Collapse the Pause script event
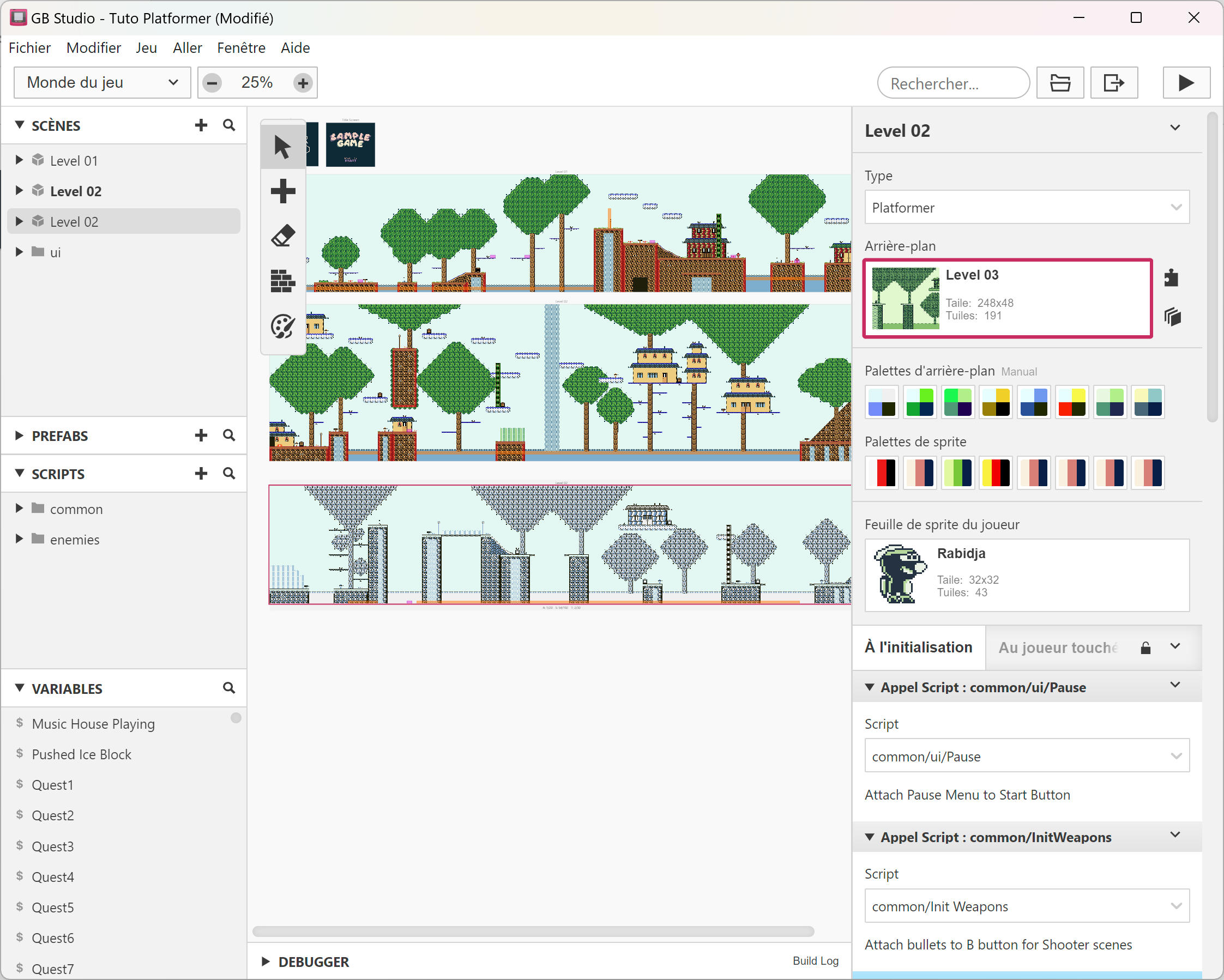The image size is (1224, 980). click(x=869, y=687)
